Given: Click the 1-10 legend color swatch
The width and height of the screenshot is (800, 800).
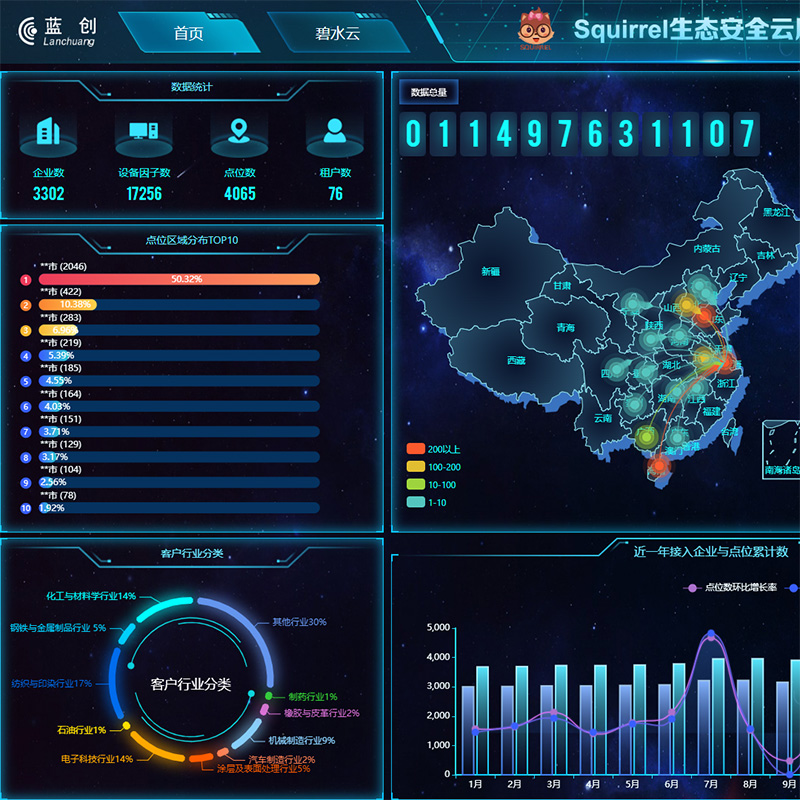Looking at the screenshot, I should pos(415,502).
